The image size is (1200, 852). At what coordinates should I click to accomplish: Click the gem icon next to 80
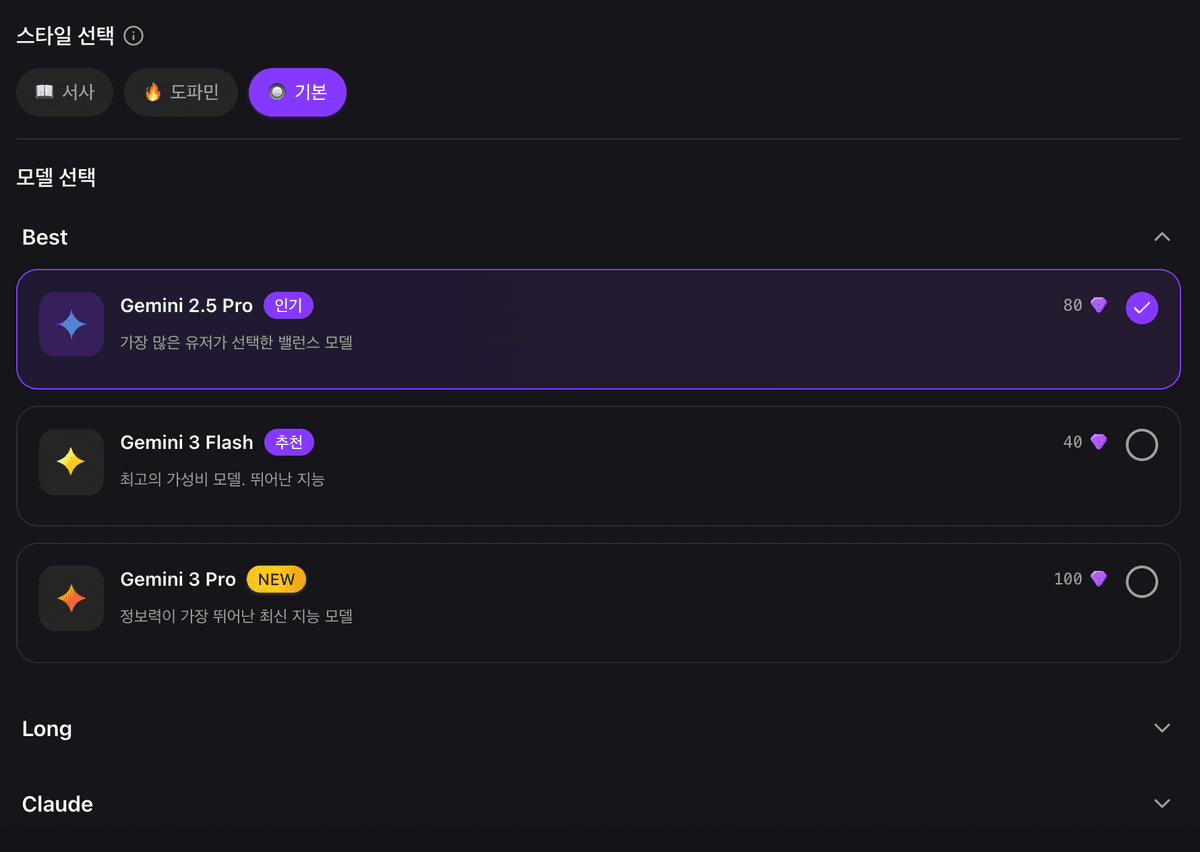pos(1099,305)
